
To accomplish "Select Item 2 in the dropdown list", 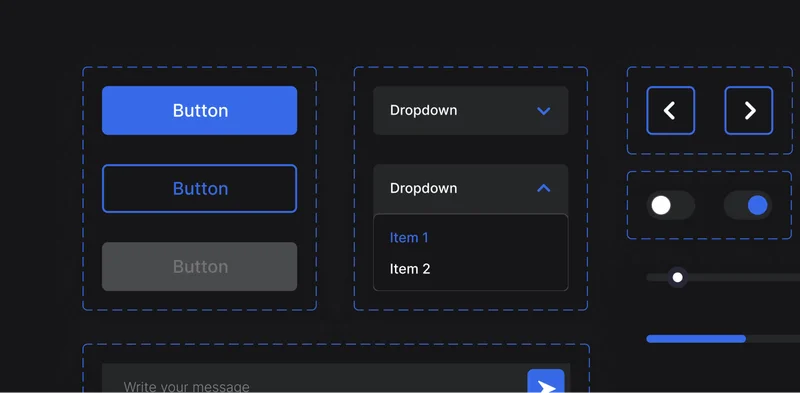I will [410, 269].
